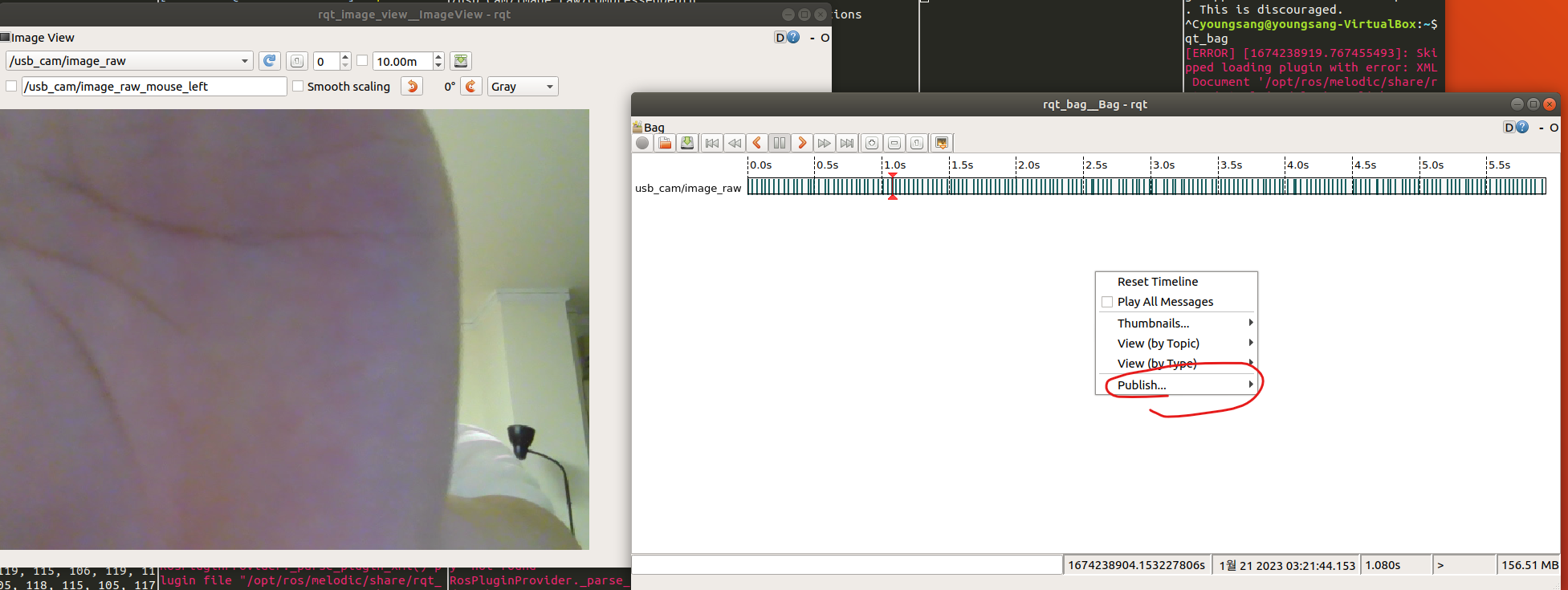Open a bag file with the folder icon
Viewport: 1568px width, 590px height.
(x=665, y=143)
